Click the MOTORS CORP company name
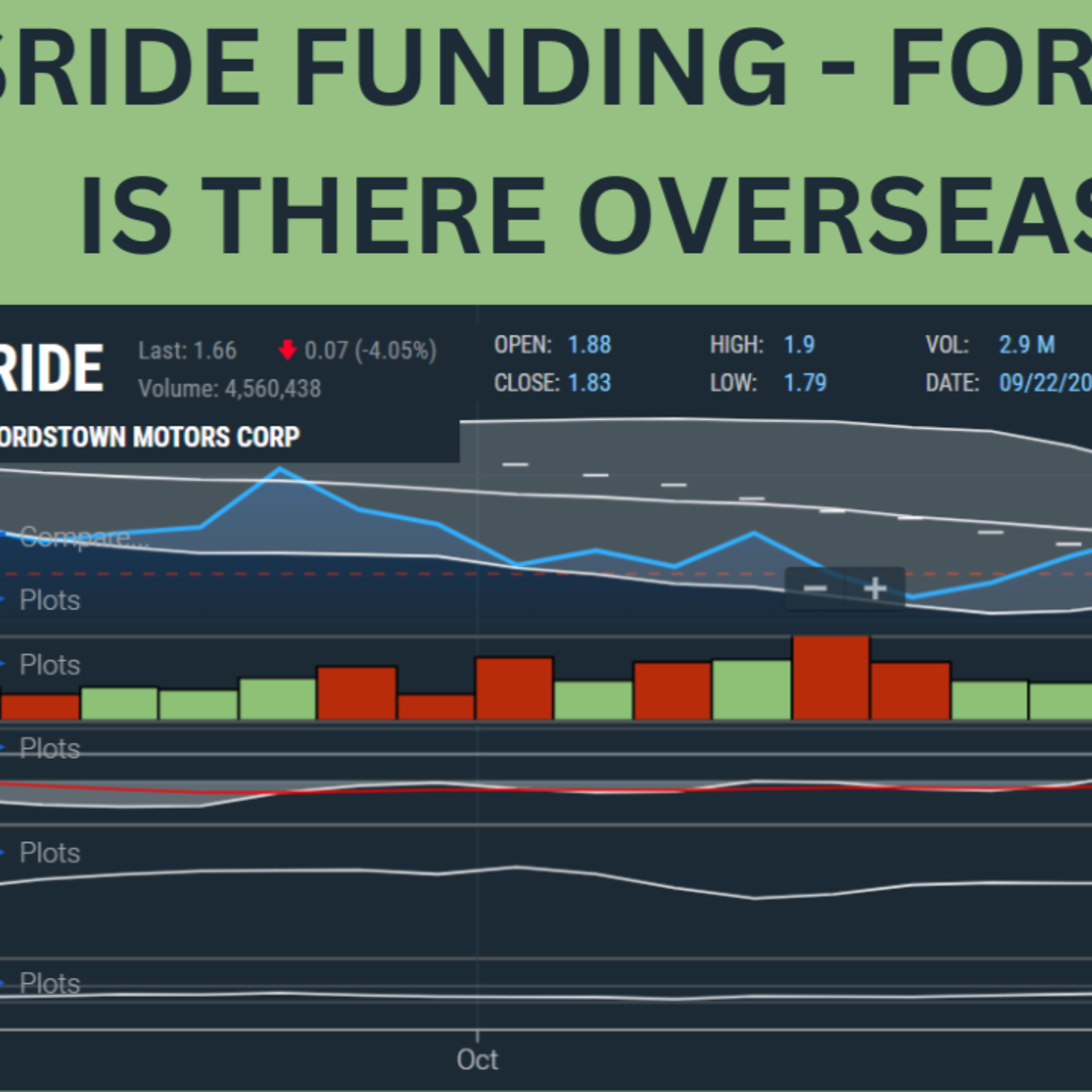 216,437
